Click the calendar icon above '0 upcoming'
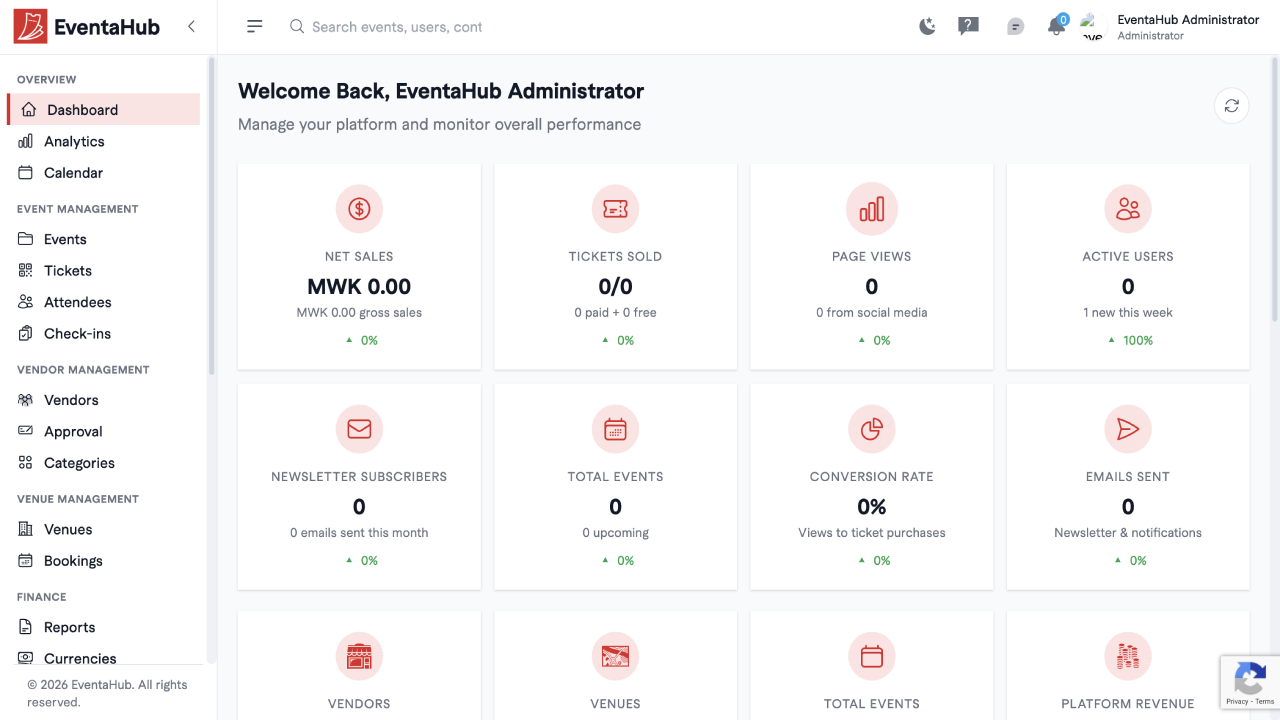 [x=615, y=429]
